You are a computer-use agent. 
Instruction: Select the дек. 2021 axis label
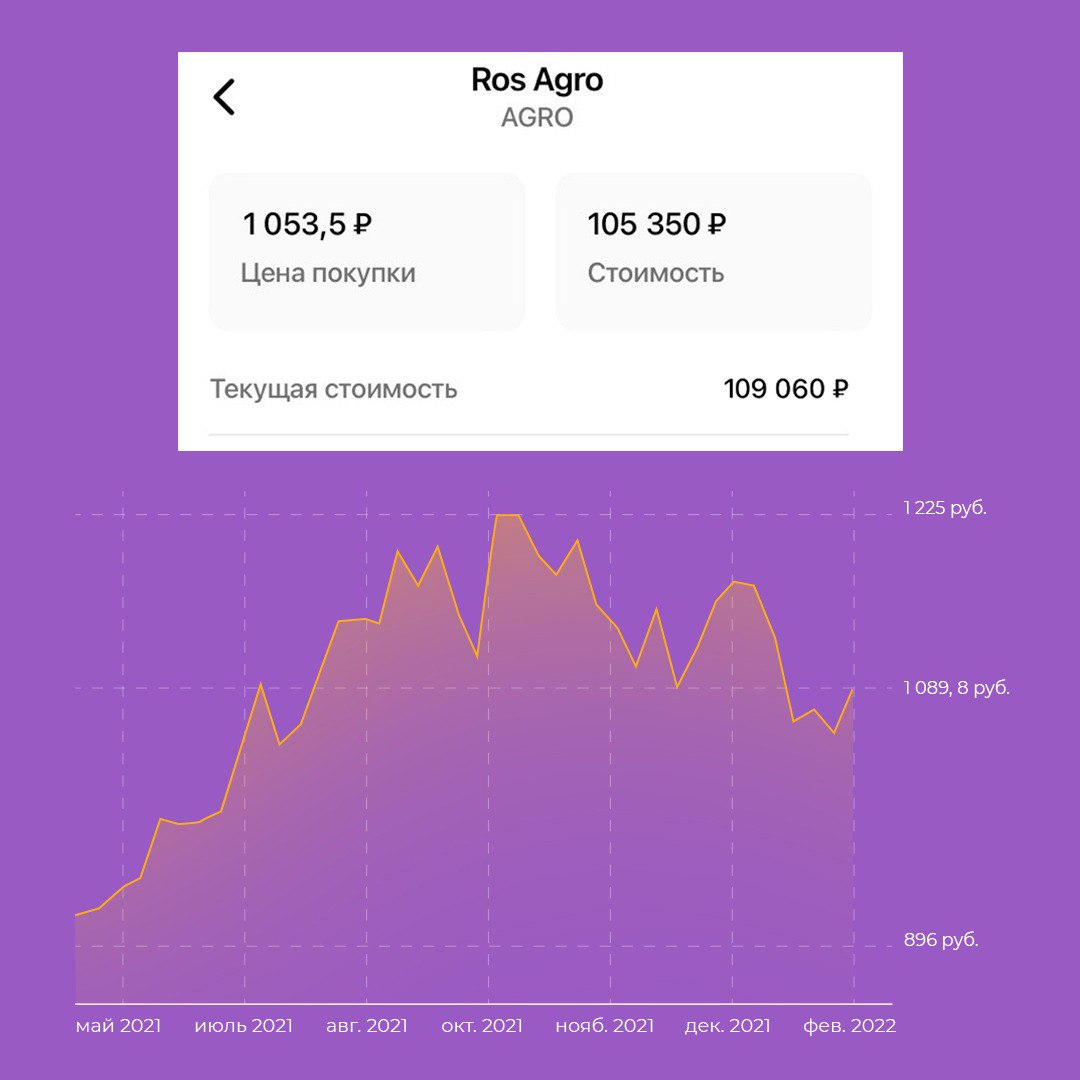727,1026
